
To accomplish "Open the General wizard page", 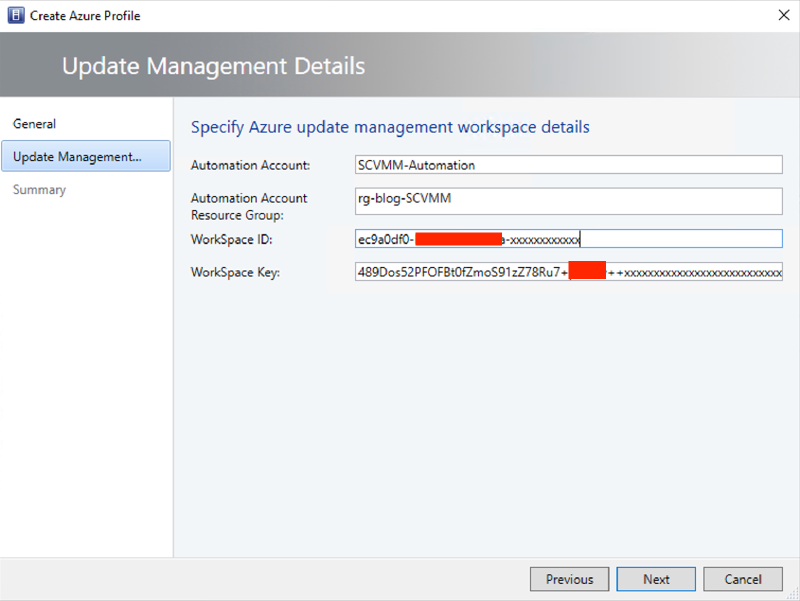I will point(34,124).
